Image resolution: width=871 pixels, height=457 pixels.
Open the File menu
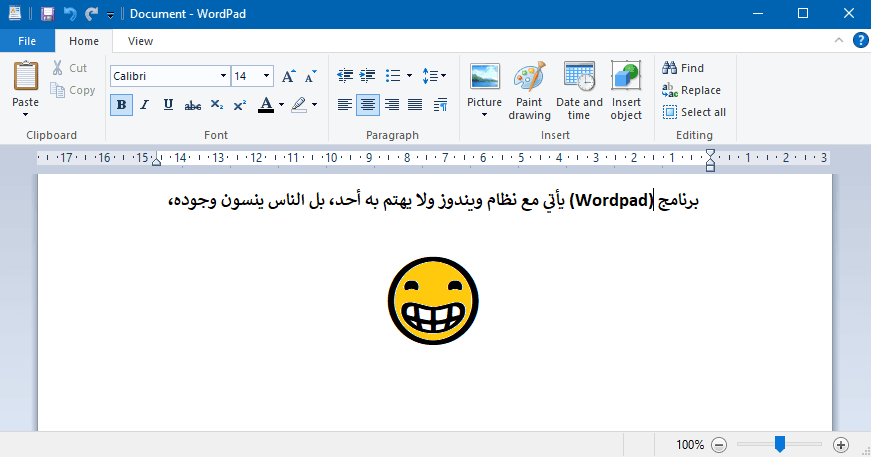click(27, 41)
